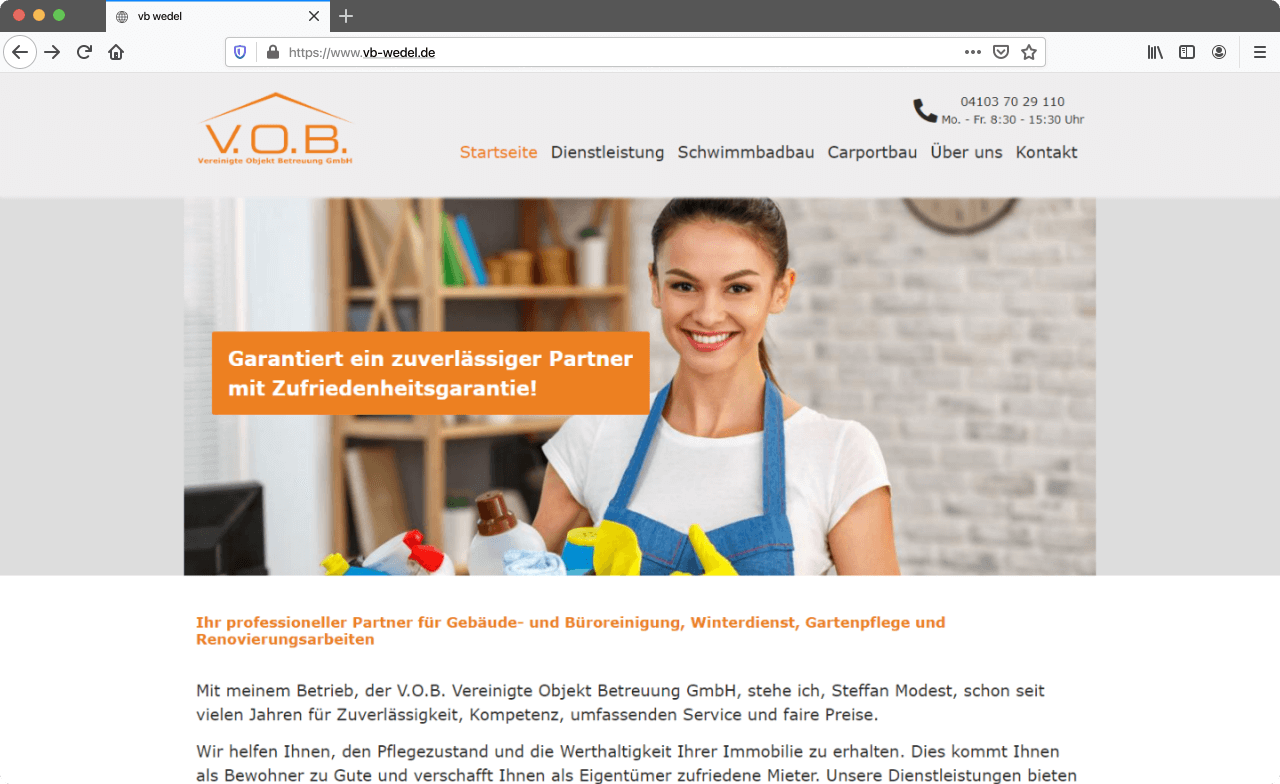
Task: Open a new tab with plus button
Action: [x=346, y=16]
